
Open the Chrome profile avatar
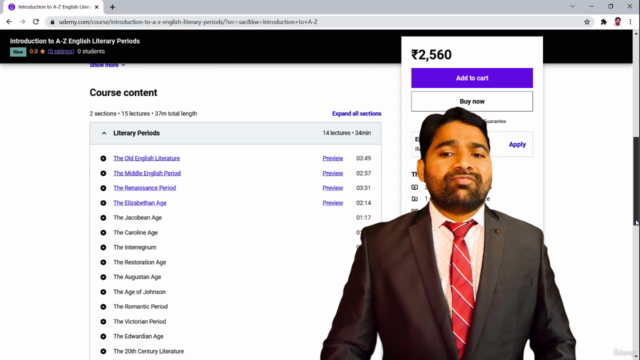(x=618, y=22)
